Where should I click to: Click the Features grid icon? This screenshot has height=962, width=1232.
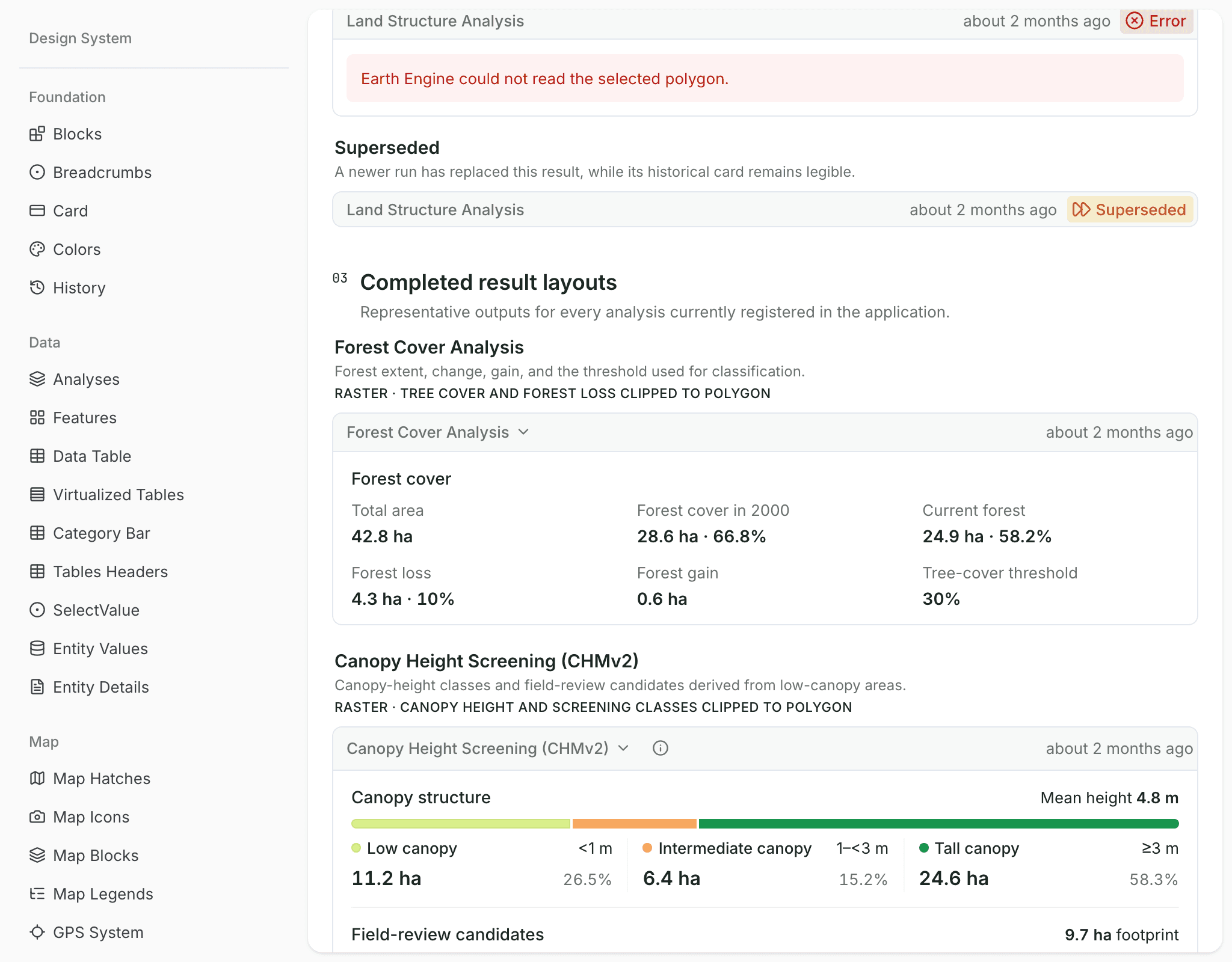coord(37,418)
